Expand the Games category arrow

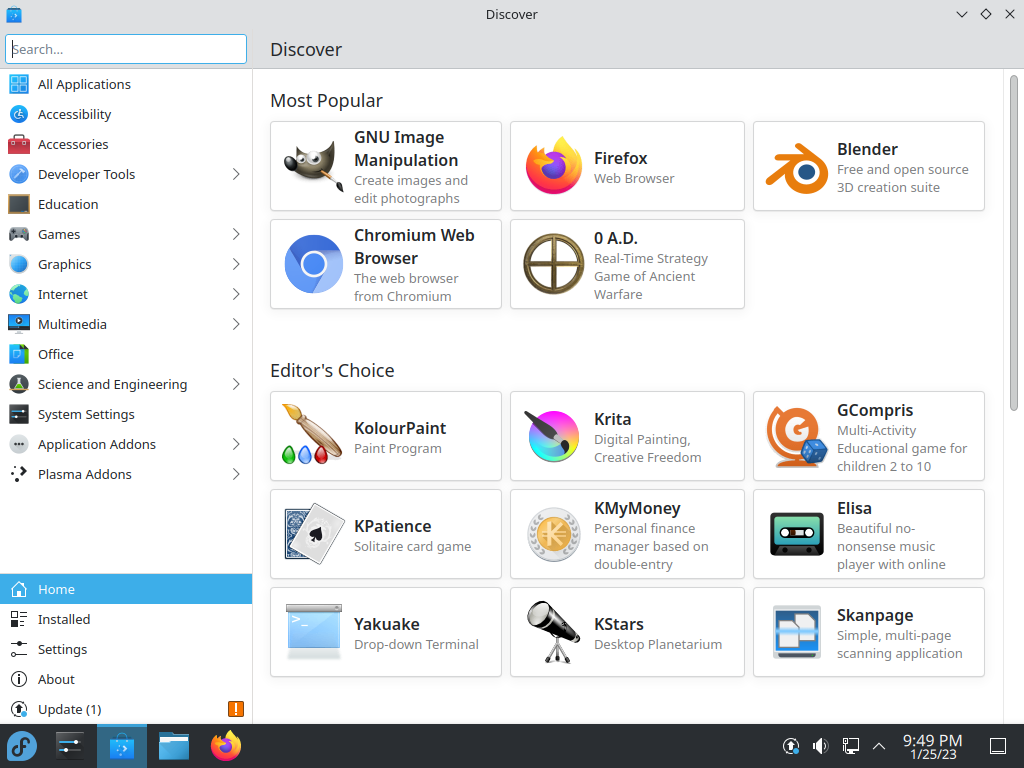click(x=236, y=234)
